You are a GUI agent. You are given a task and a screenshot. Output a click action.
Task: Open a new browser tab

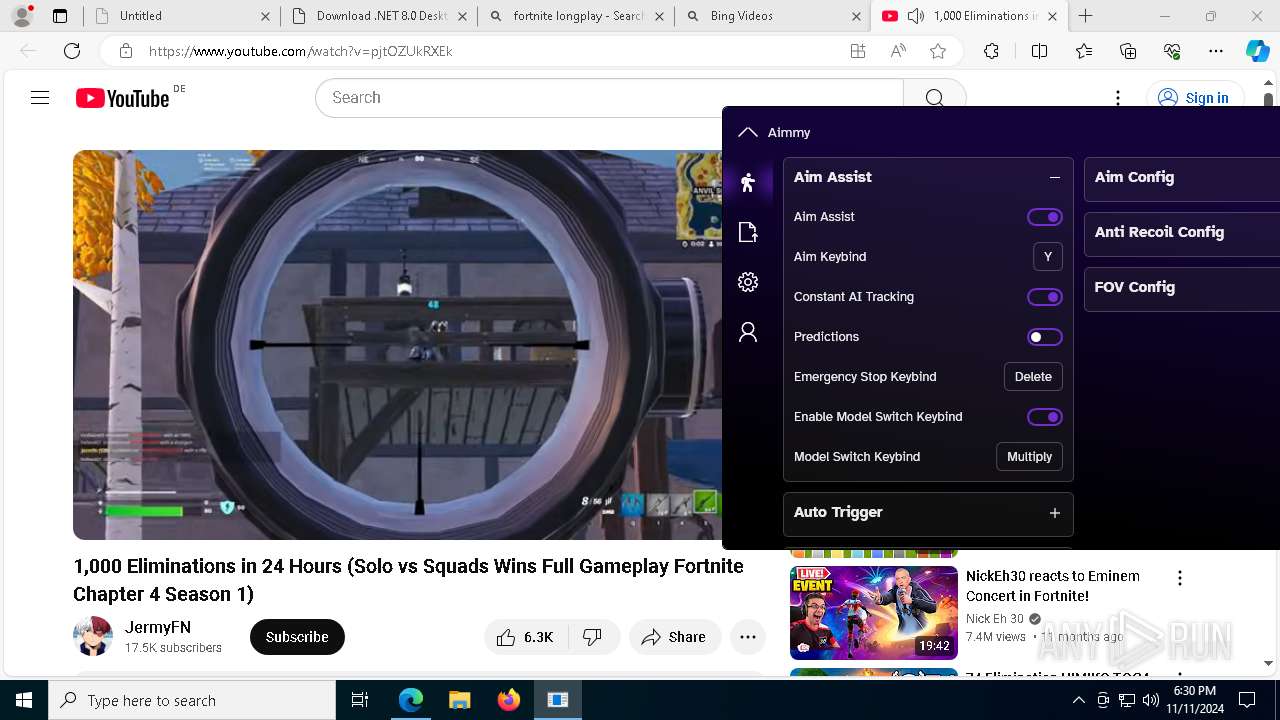pyautogui.click(x=1086, y=16)
